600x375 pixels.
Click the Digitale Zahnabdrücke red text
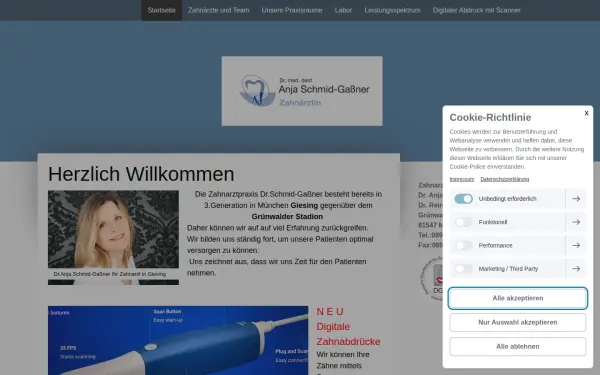(x=348, y=334)
